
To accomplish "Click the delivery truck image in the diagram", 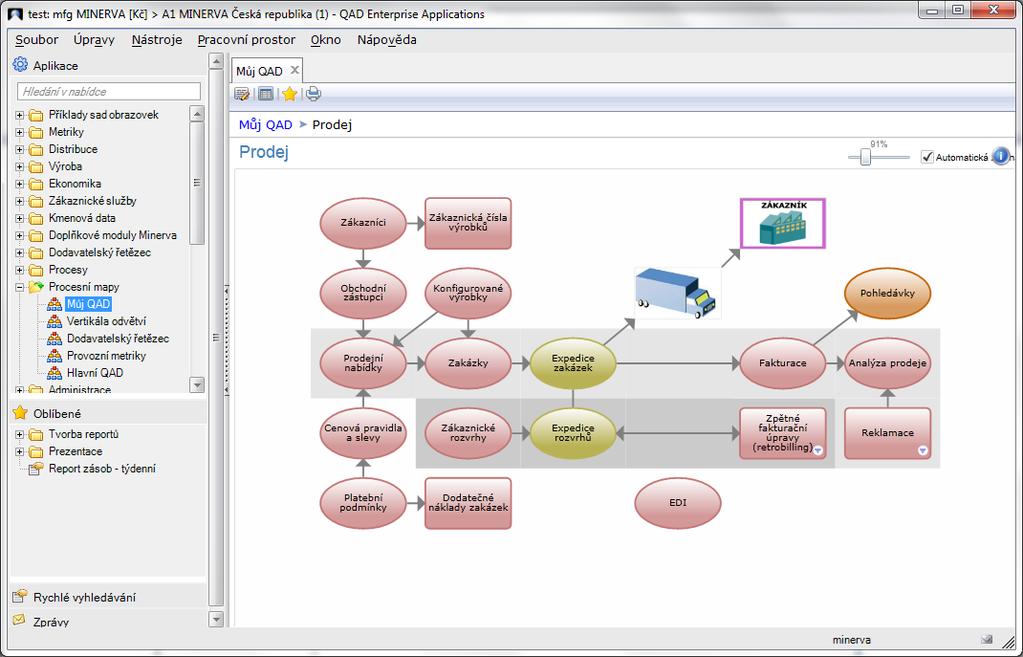I will click(677, 294).
